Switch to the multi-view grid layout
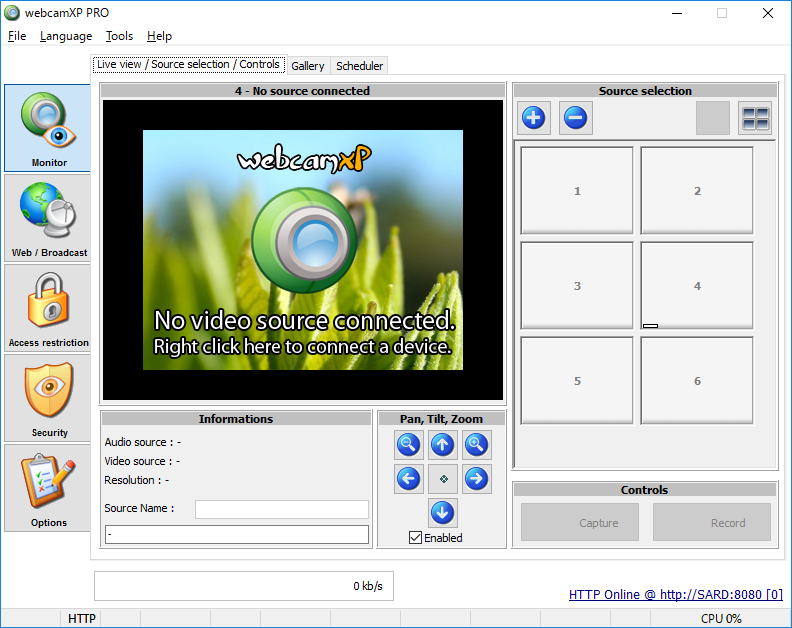The height and width of the screenshot is (628, 792). click(x=755, y=118)
